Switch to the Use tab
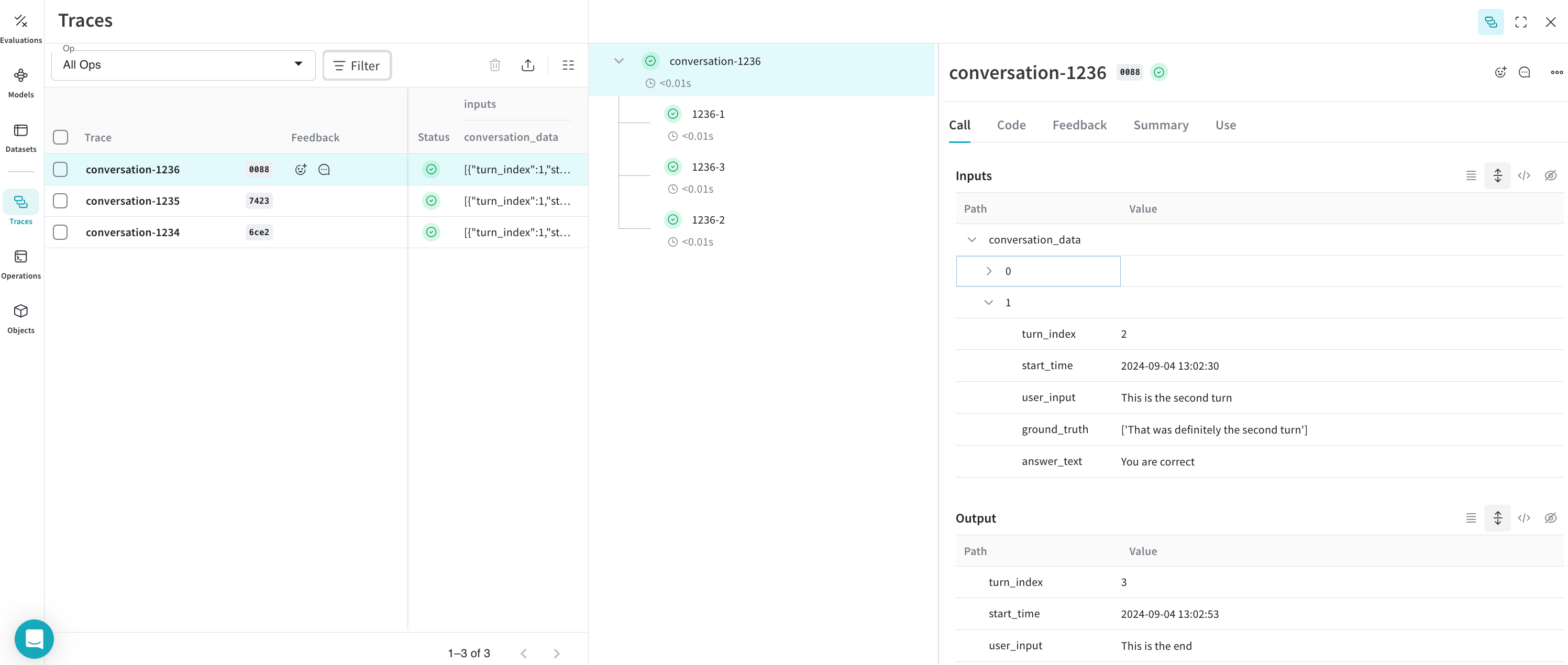 click(1225, 125)
